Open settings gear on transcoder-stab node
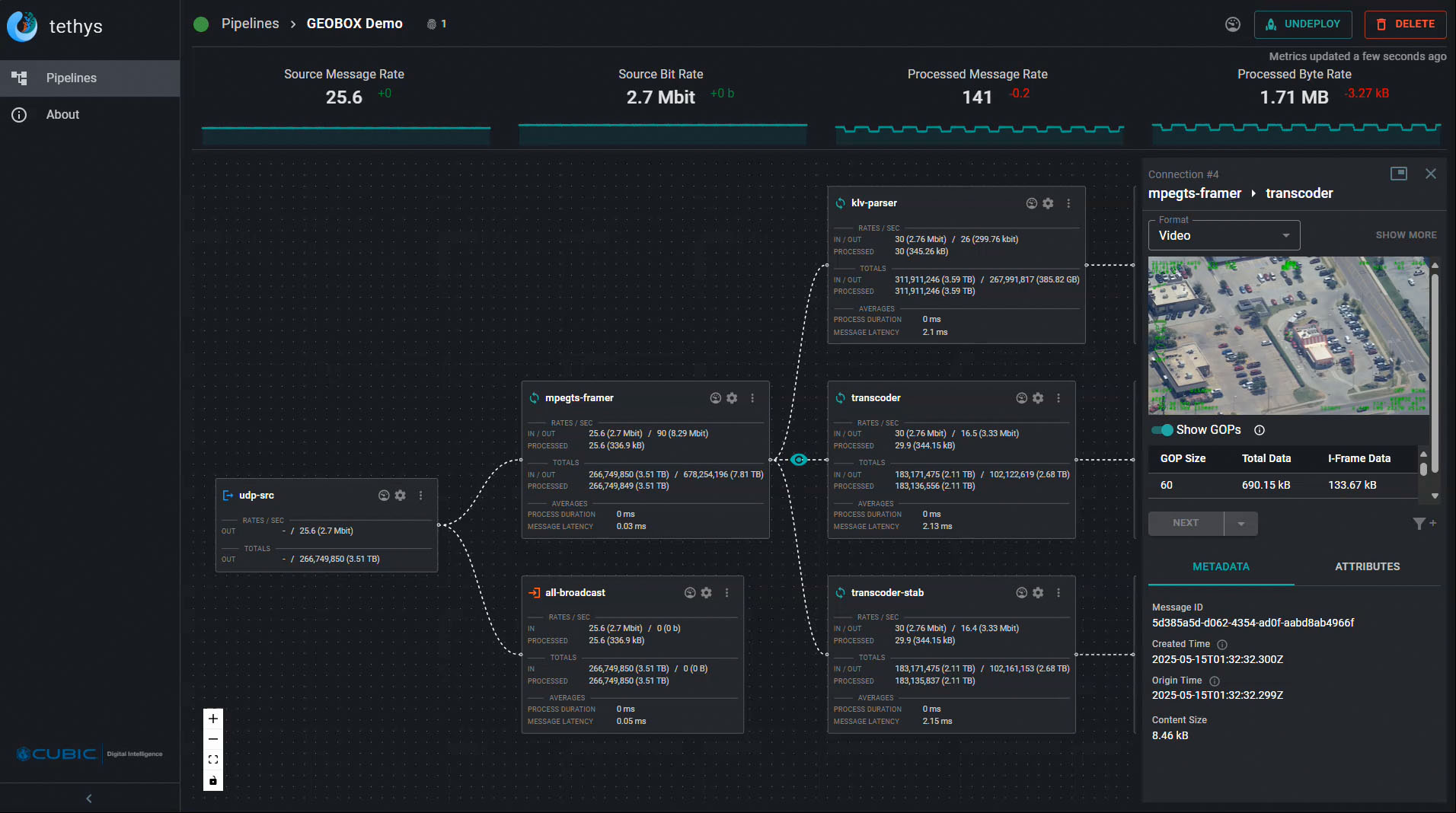The height and width of the screenshot is (813, 1456). (x=1038, y=593)
